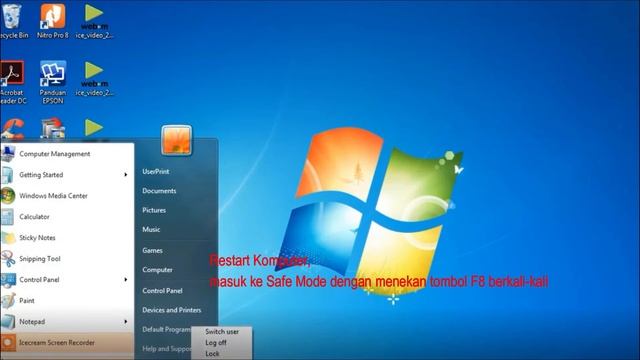Open Games from Start menu
Image resolution: width=640 pixels, height=360 pixels.
(152, 251)
